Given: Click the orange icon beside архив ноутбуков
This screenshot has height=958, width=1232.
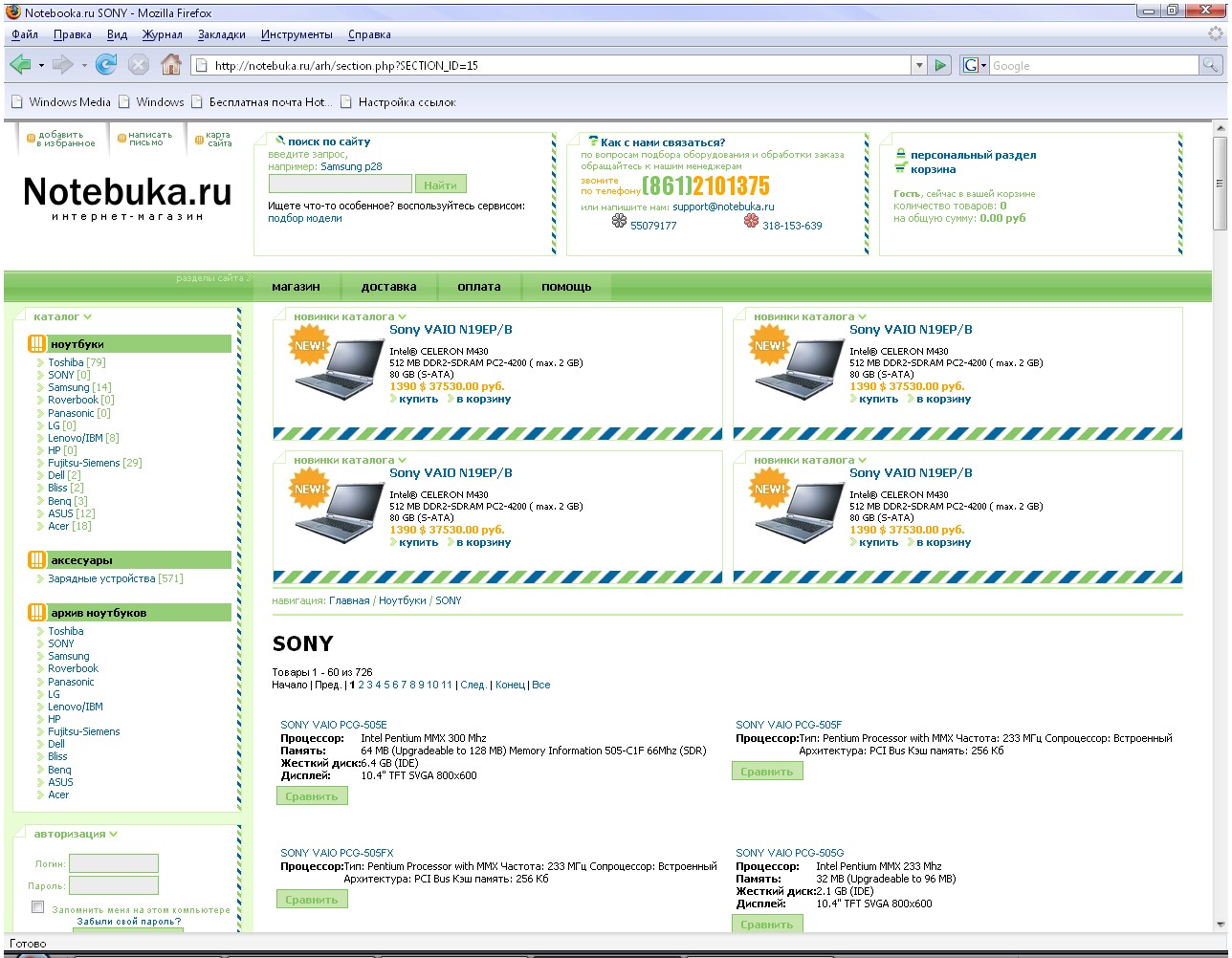Looking at the screenshot, I should (x=37, y=612).
